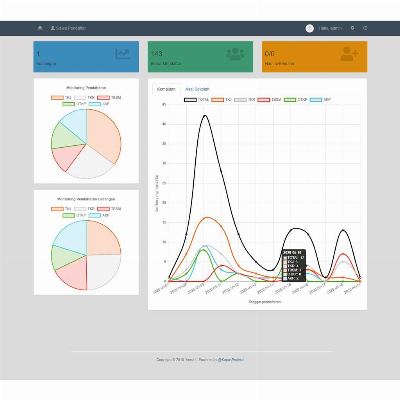Viewport: 400px width, 400px height.
Task: Toggle the orange legend item in line chart
Action: pos(222,99)
